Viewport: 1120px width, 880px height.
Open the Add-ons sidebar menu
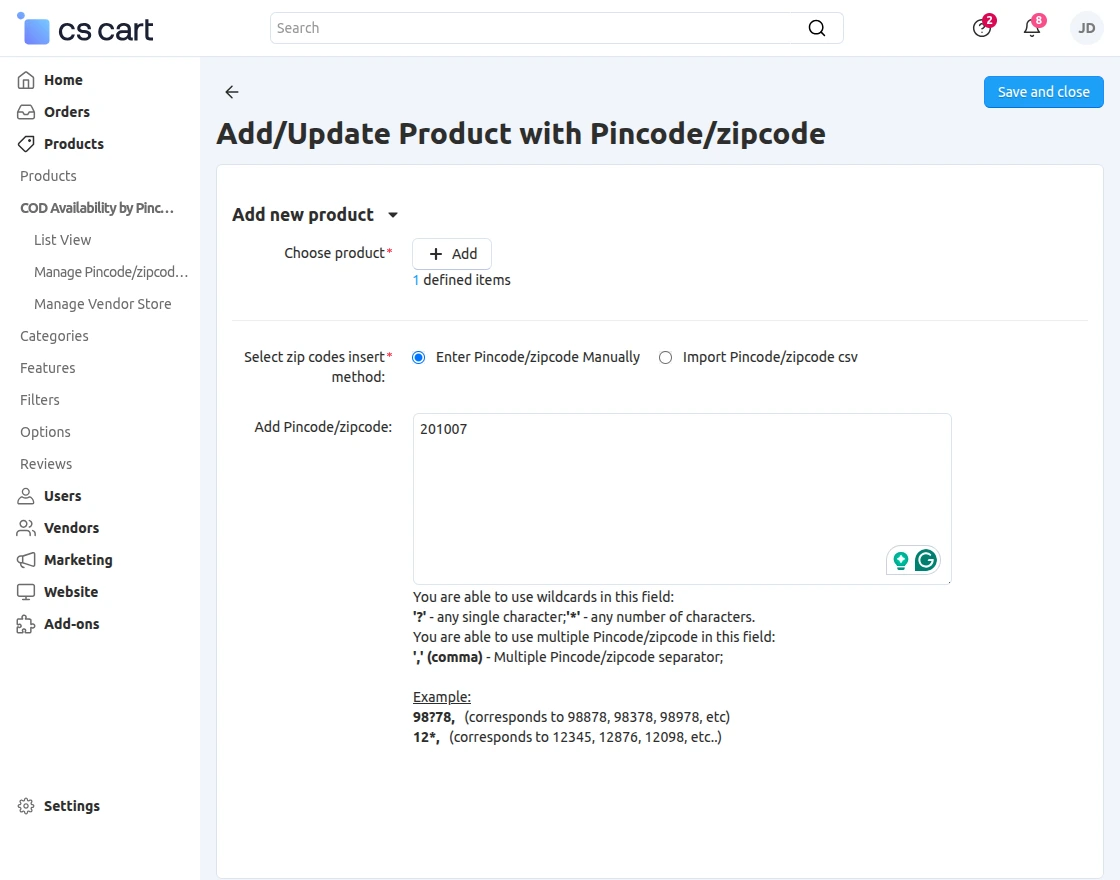tap(71, 624)
